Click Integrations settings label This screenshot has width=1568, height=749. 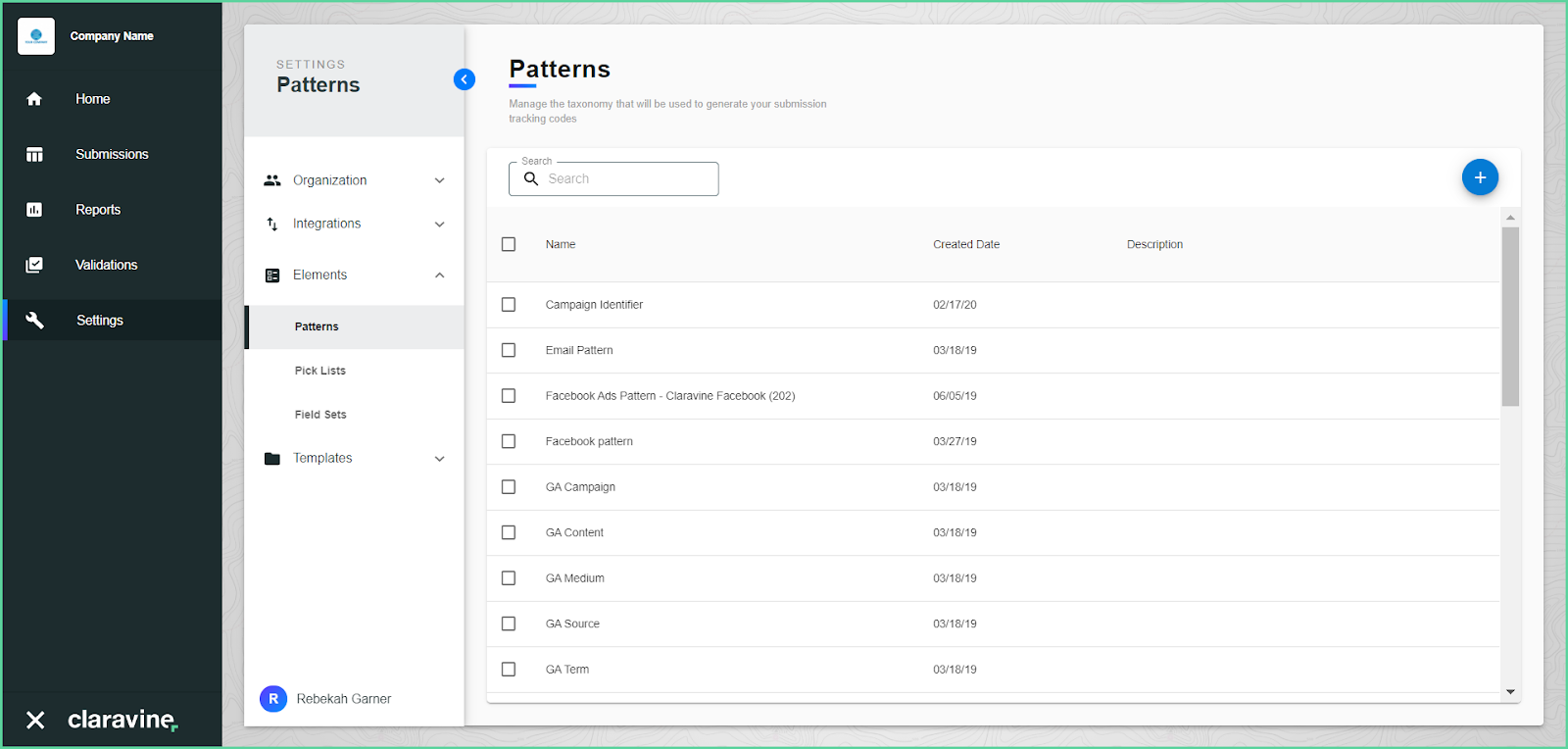[326, 224]
